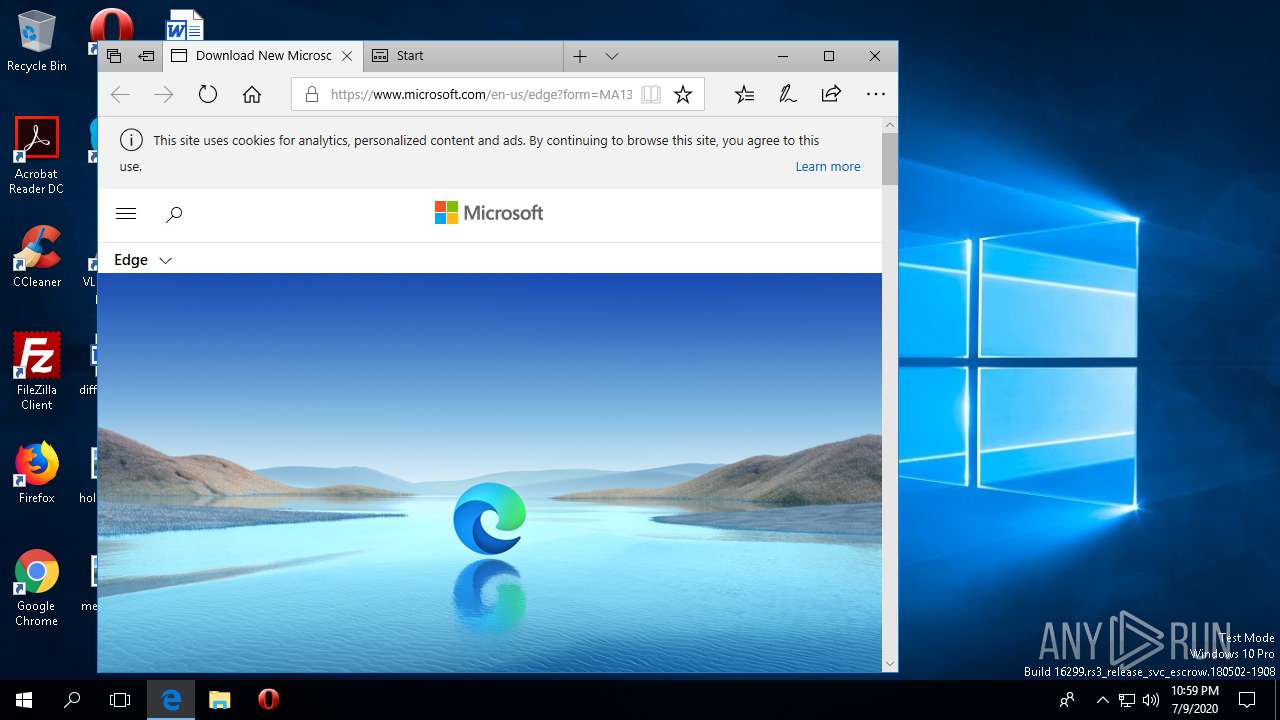Open the Learn more cookies link
Image resolution: width=1280 pixels, height=720 pixels.
point(828,167)
